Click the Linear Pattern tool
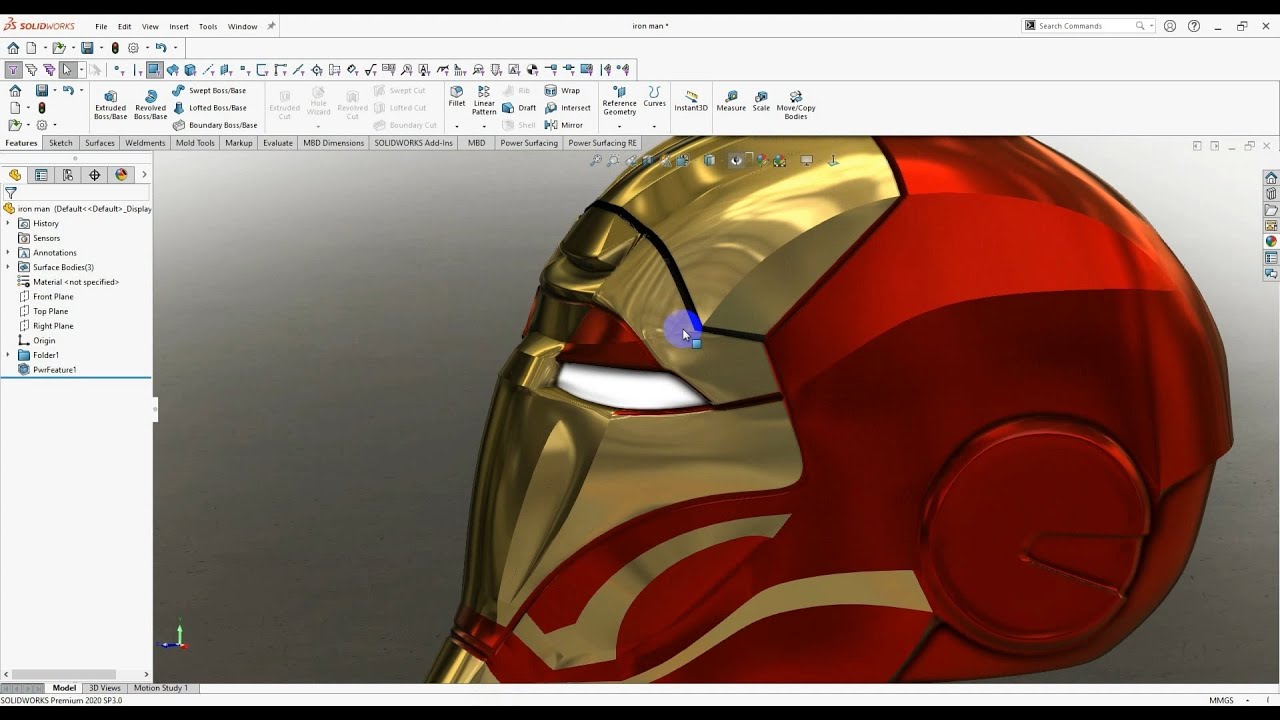 [x=484, y=101]
